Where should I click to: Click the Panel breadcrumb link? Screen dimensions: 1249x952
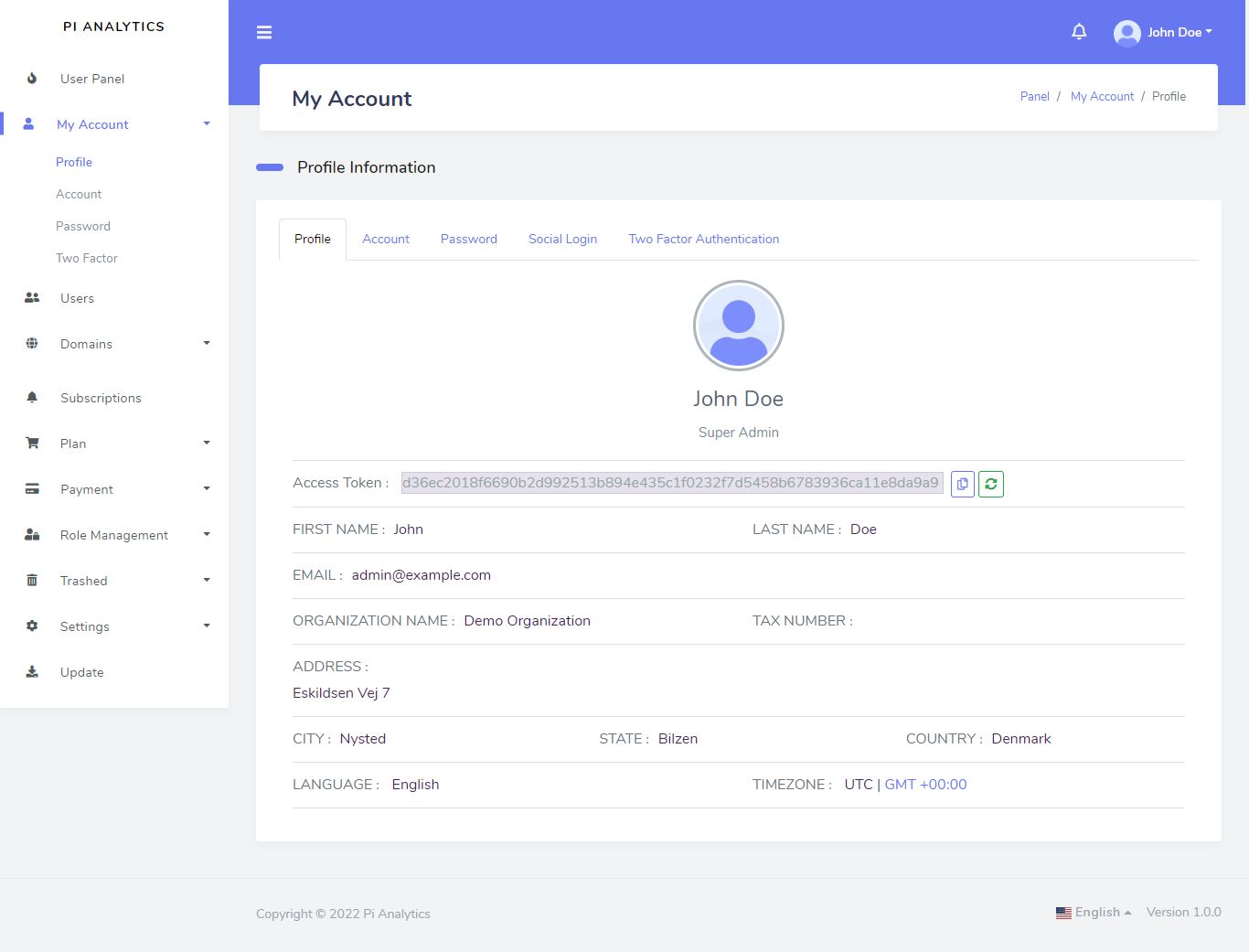click(1034, 97)
